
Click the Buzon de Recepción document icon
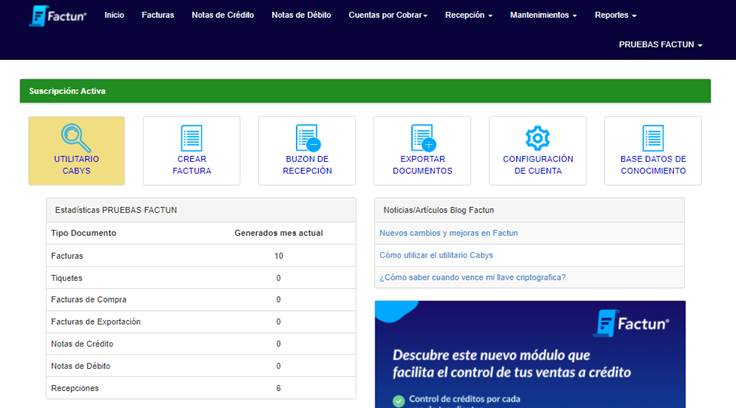pyautogui.click(x=308, y=138)
